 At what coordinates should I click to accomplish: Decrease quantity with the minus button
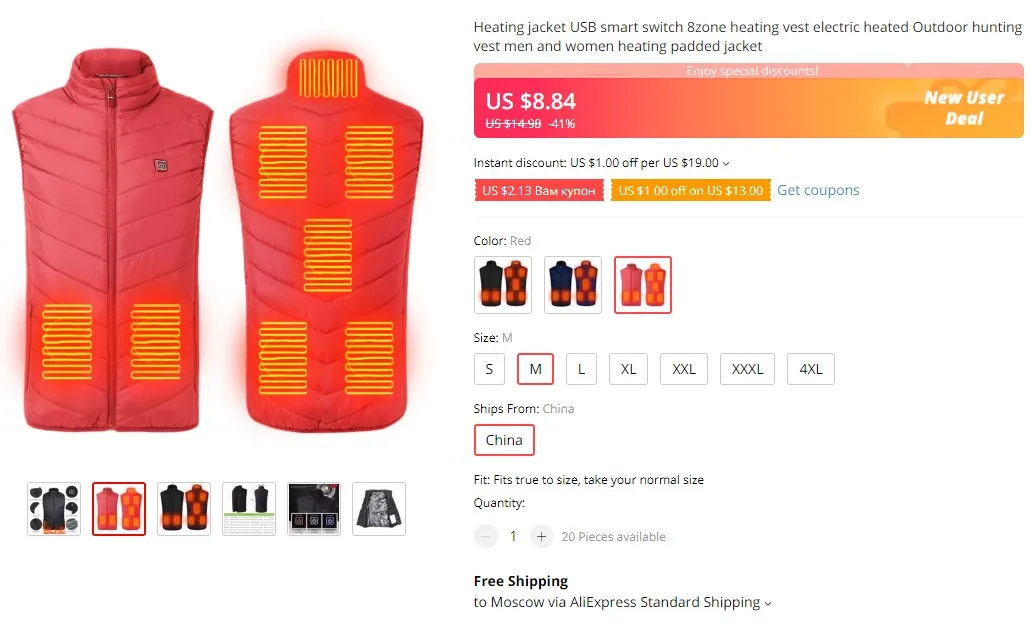coord(485,536)
